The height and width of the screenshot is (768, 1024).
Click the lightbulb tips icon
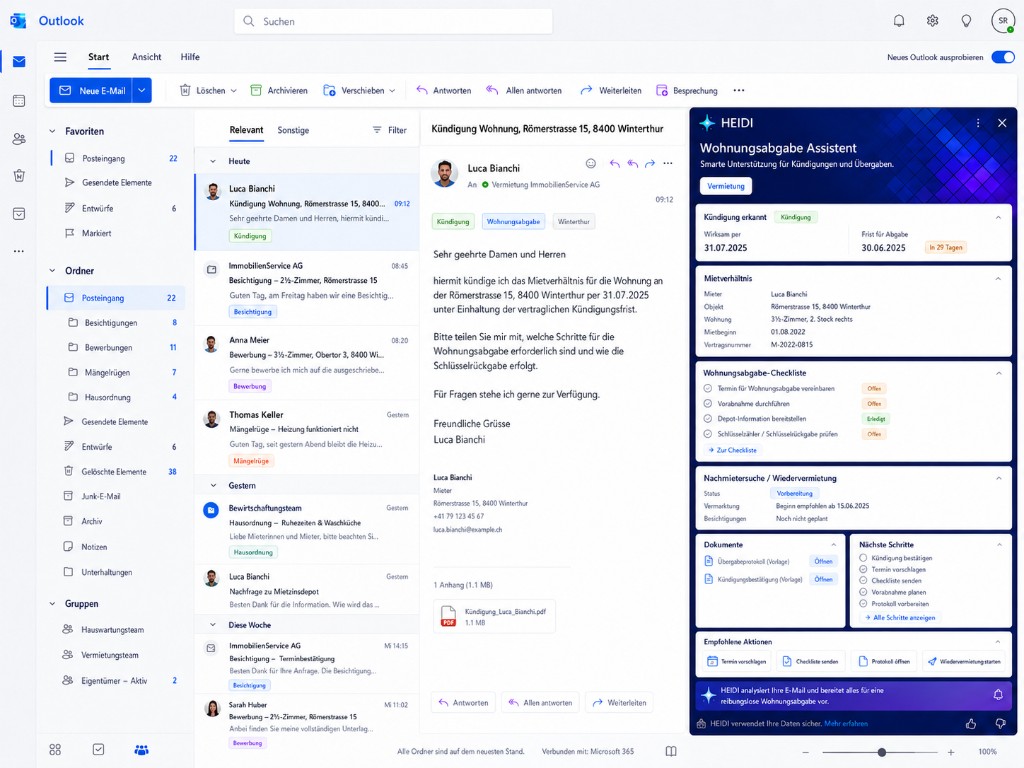[966, 21]
